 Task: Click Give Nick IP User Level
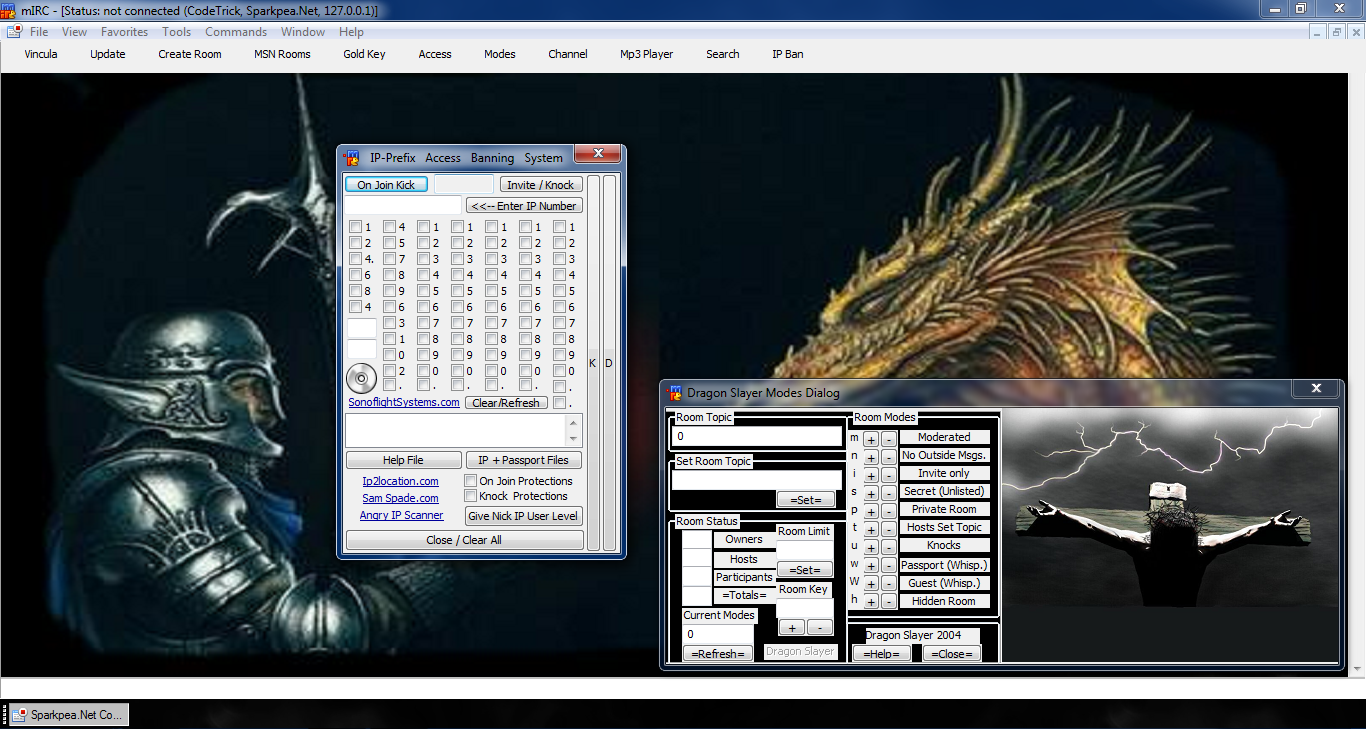pos(523,516)
